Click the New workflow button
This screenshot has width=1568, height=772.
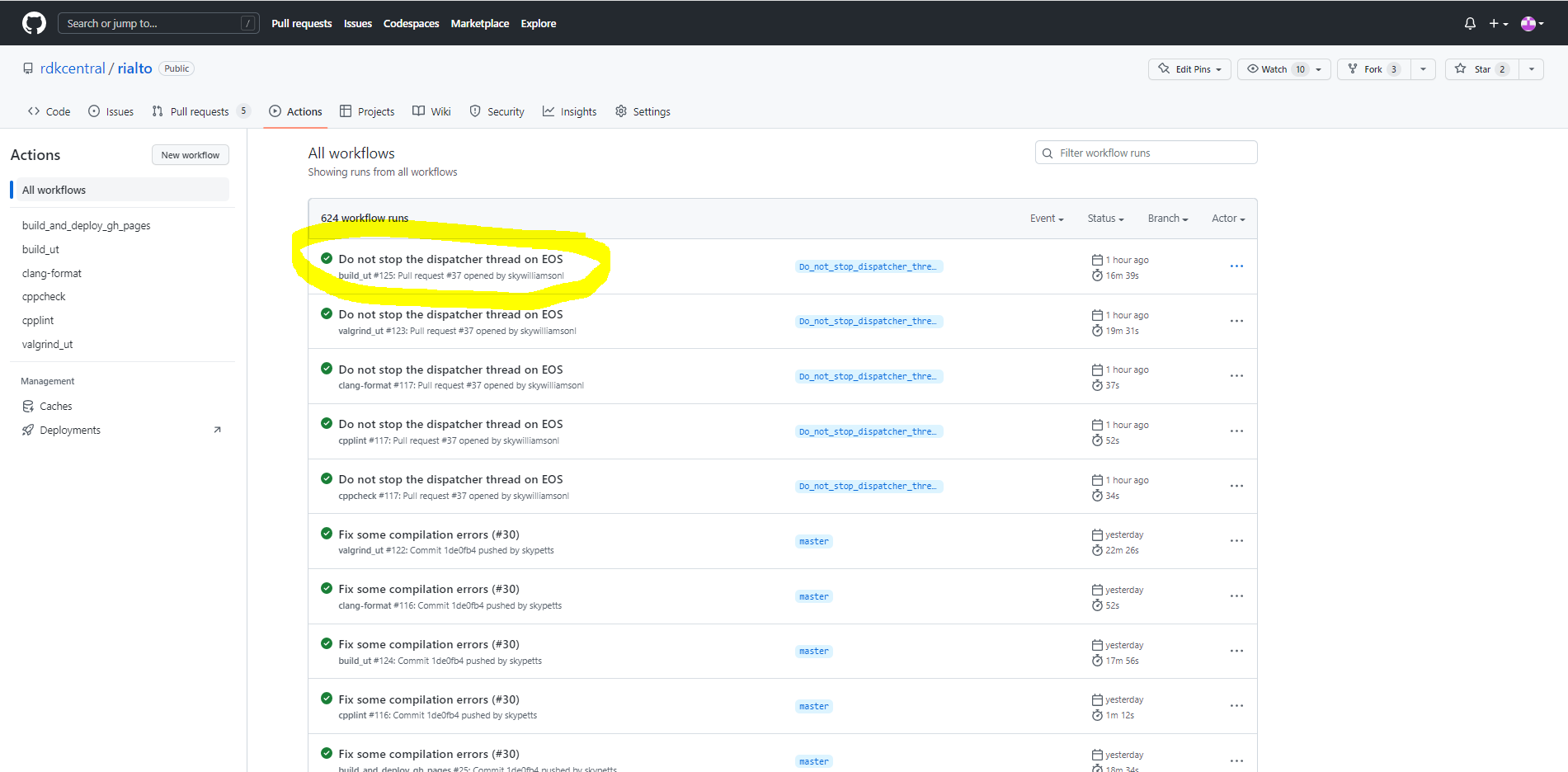coord(190,155)
